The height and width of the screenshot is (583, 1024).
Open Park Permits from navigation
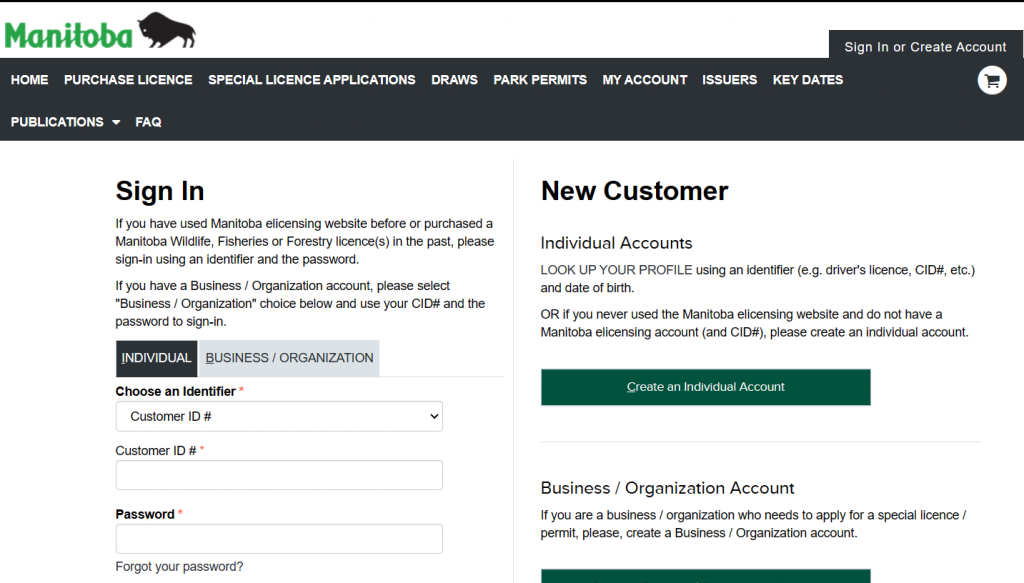coord(540,80)
